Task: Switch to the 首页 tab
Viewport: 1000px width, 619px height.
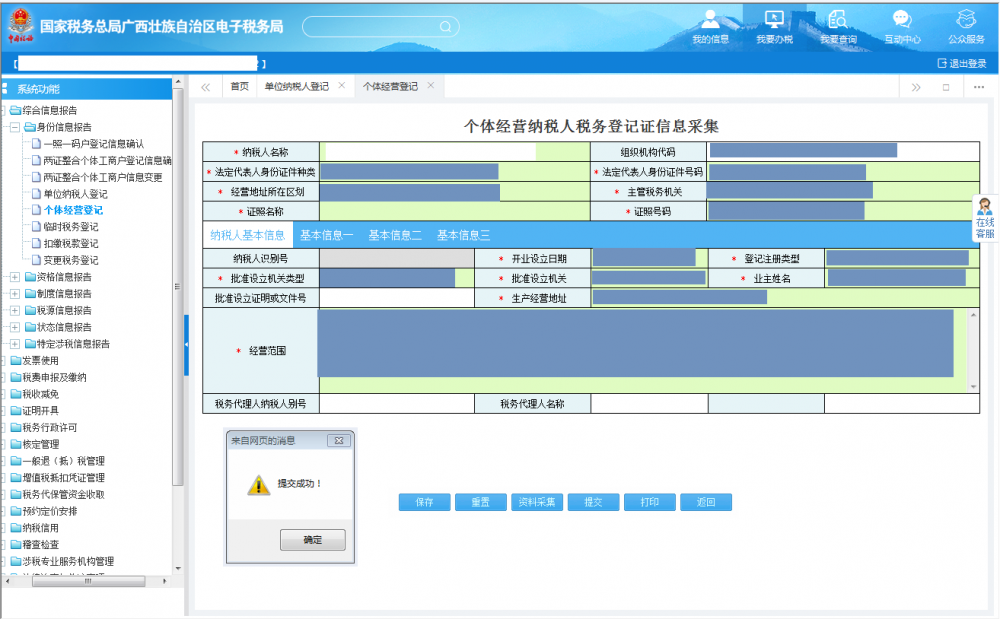Action: [239, 87]
